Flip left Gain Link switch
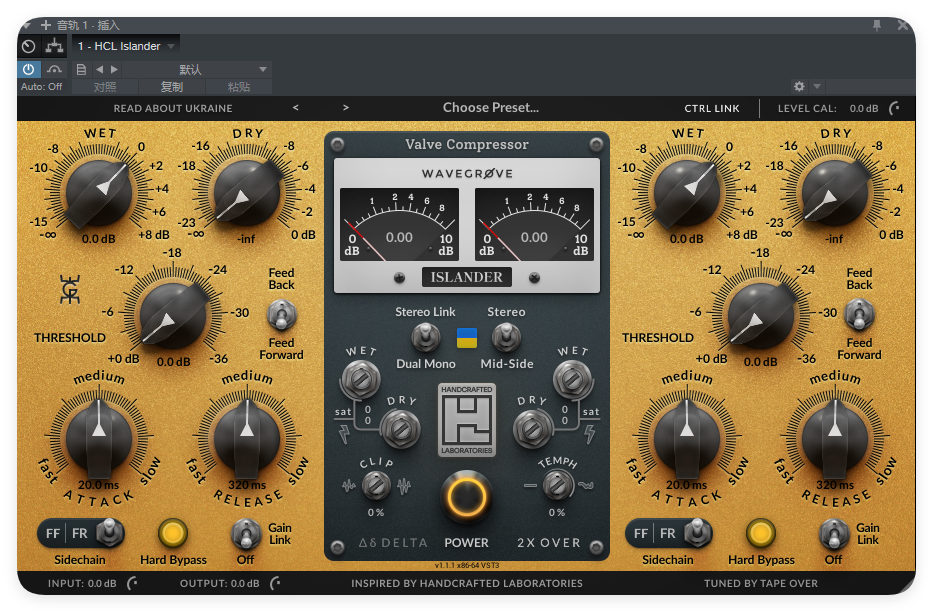 (245, 533)
